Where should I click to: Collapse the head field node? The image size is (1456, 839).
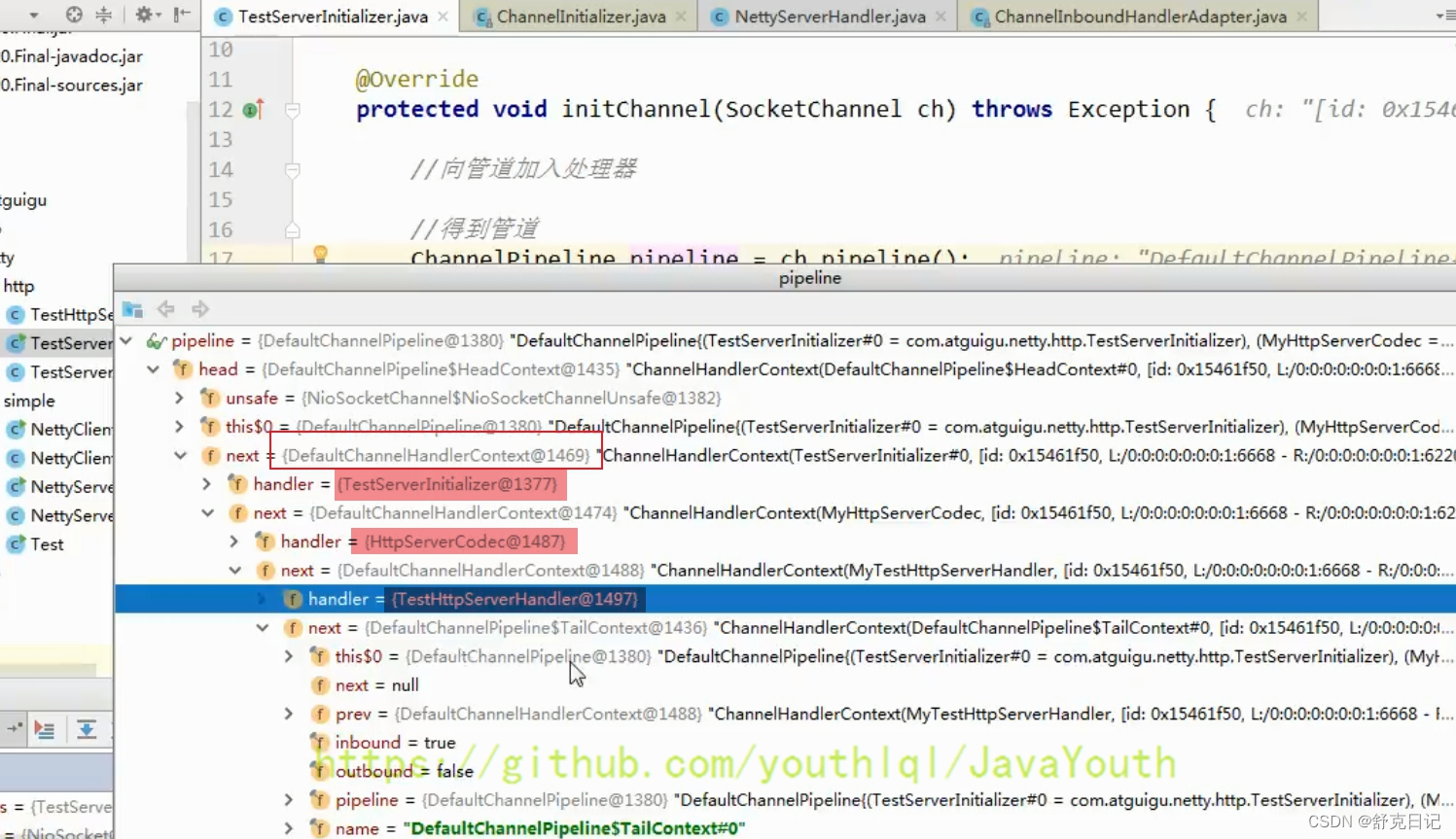(153, 369)
